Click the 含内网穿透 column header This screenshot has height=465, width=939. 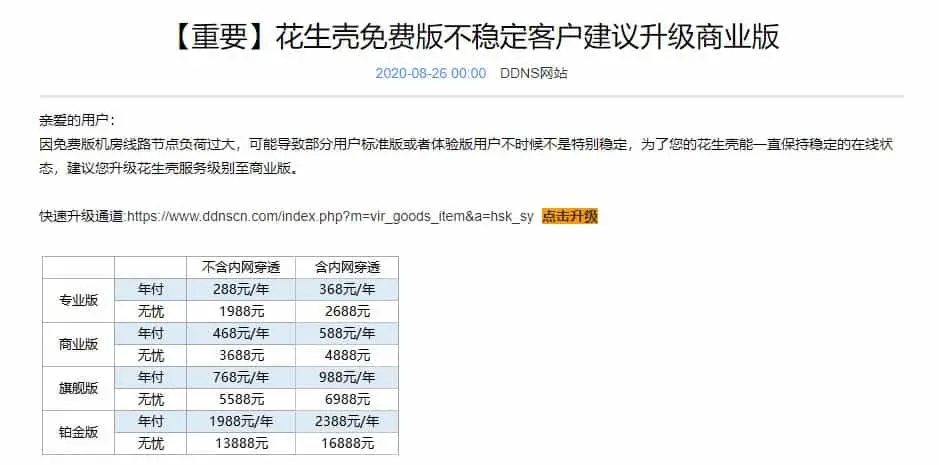[x=347, y=267]
